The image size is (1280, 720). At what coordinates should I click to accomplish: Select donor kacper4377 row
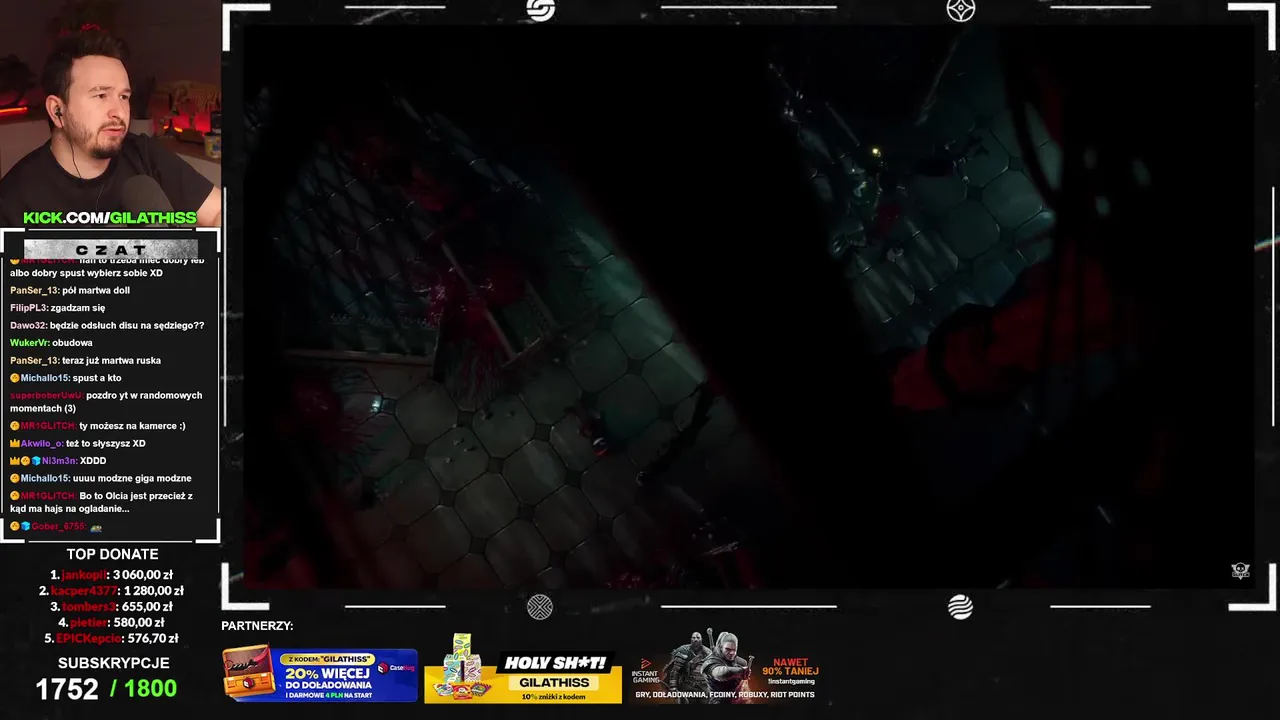coord(112,591)
